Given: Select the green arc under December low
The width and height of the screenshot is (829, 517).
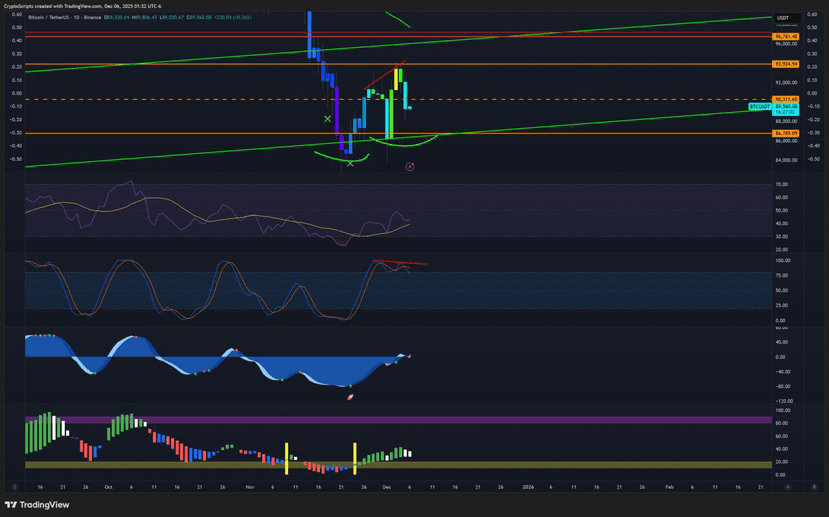Looking at the screenshot, I should pos(403,141).
